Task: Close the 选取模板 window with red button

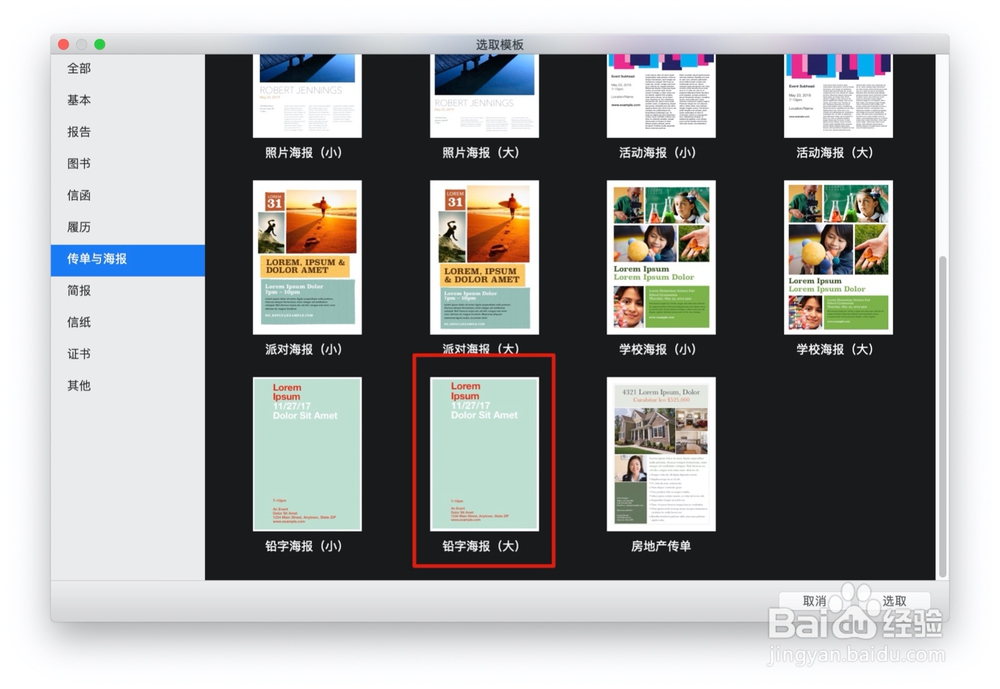Action: [x=64, y=44]
